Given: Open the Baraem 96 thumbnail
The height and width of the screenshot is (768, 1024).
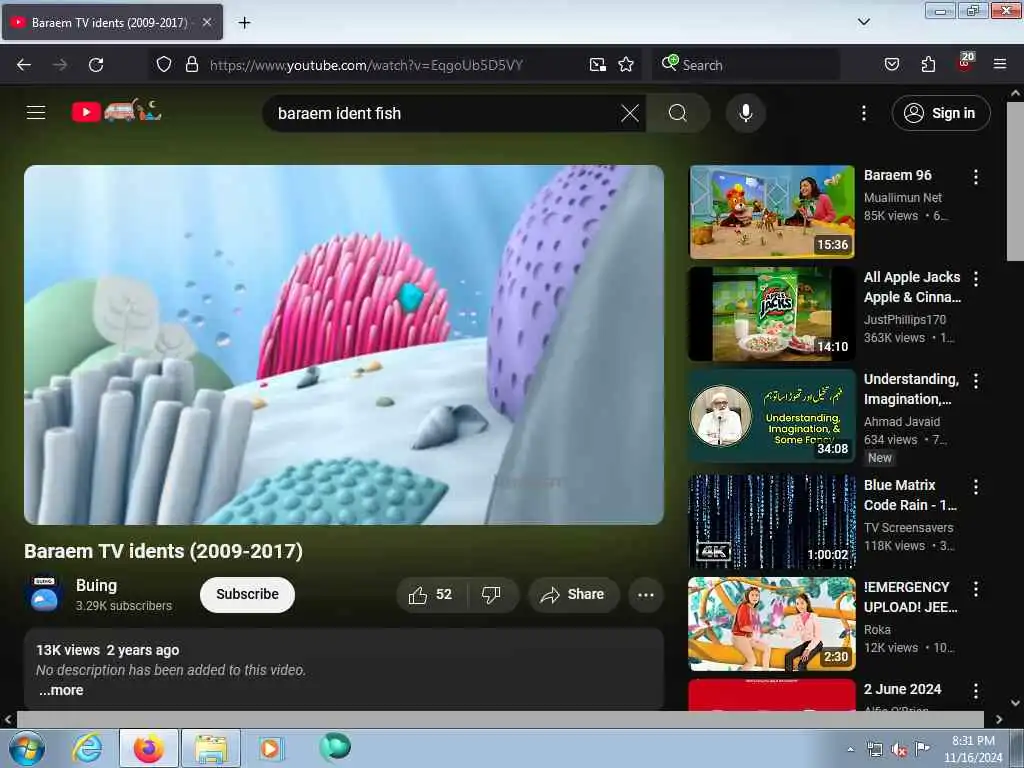Looking at the screenshot, I should coord(772,212).
